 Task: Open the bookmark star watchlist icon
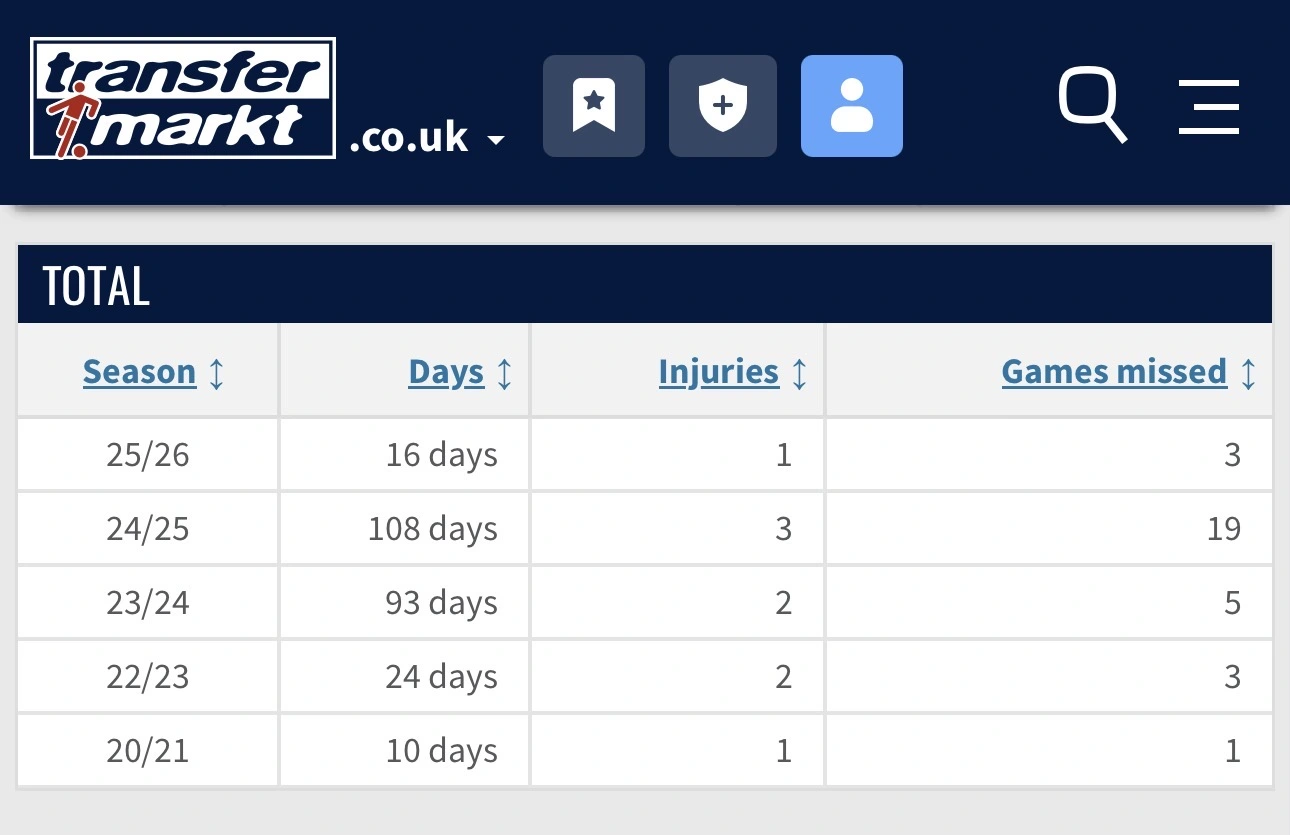click(594, 106)
